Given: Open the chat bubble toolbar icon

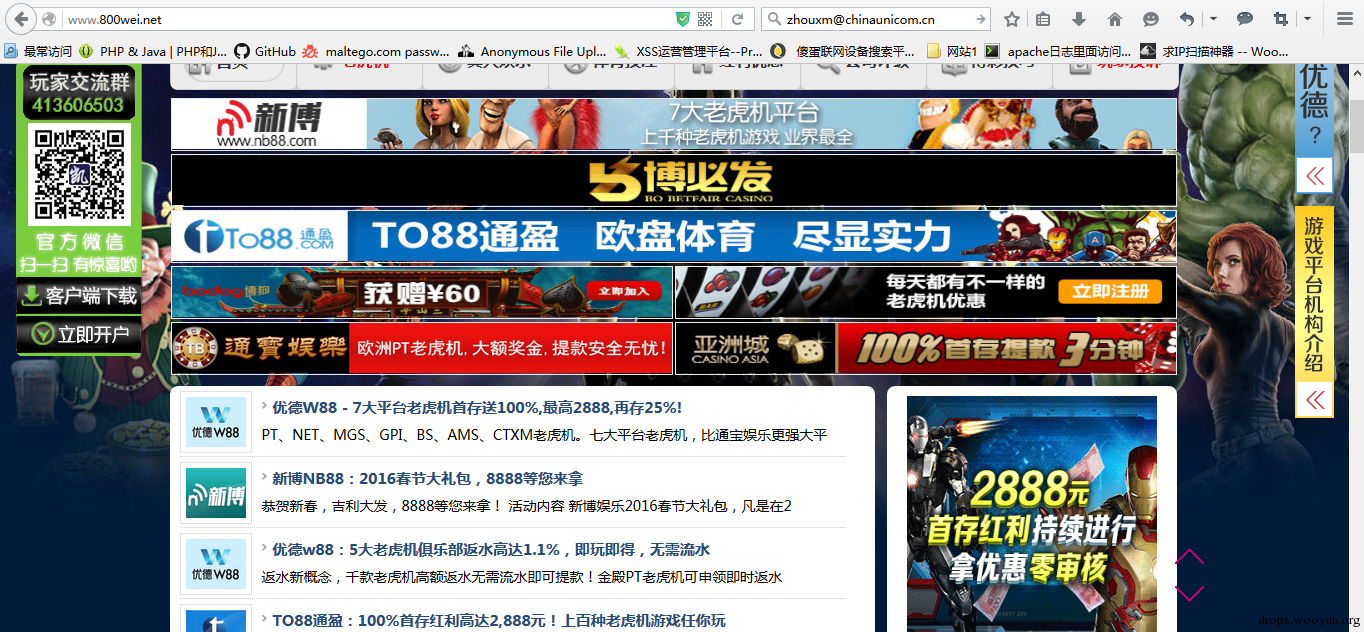Looking at the screenshot, I should click(x=1245, y=19).
